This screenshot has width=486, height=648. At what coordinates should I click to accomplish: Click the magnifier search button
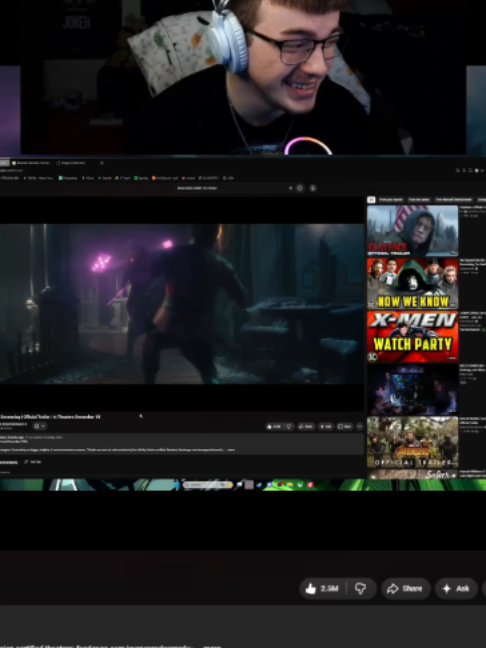coord(300,188)
